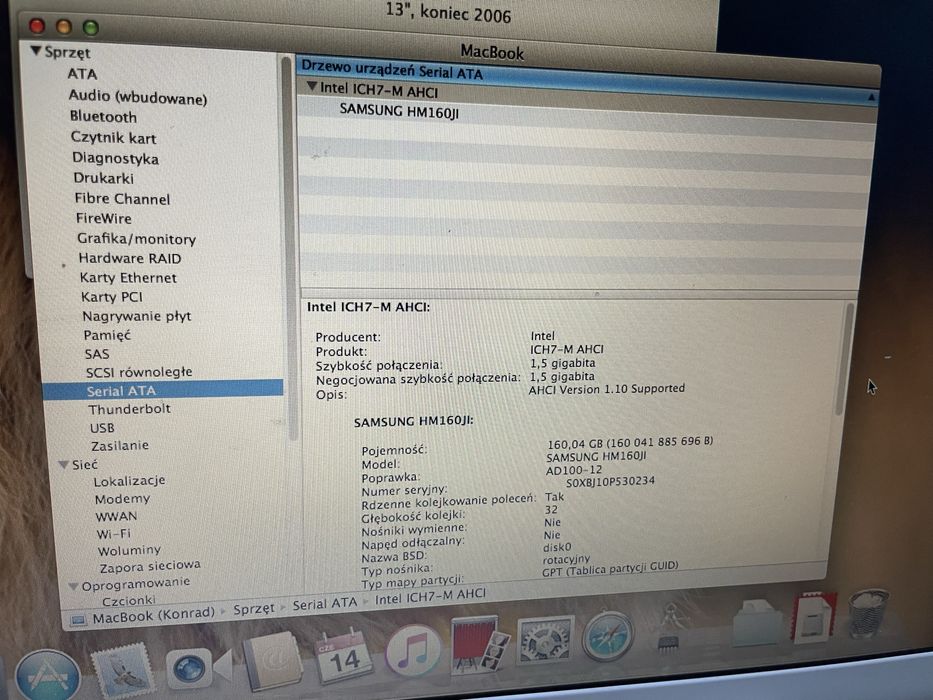Open Diagnostyka in the sidebar
This screenshot has height=700, width=933.
coord(115,158)
